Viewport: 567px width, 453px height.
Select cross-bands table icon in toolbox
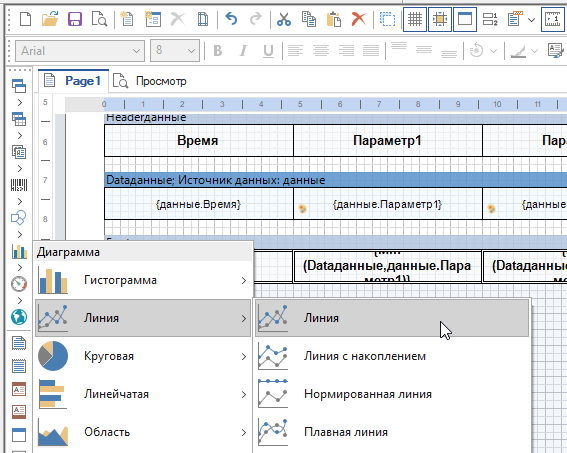pos(19,119)
